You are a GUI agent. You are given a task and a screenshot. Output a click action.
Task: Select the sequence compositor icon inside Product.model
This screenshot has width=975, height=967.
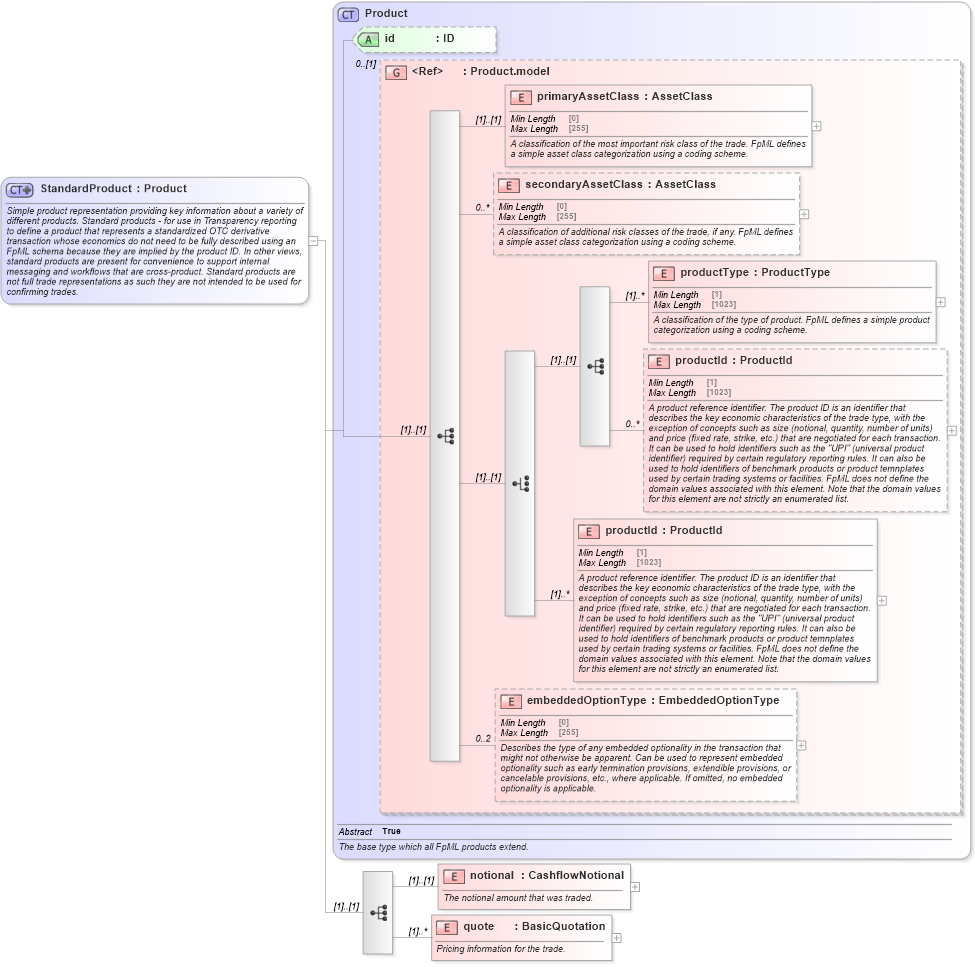447,434
